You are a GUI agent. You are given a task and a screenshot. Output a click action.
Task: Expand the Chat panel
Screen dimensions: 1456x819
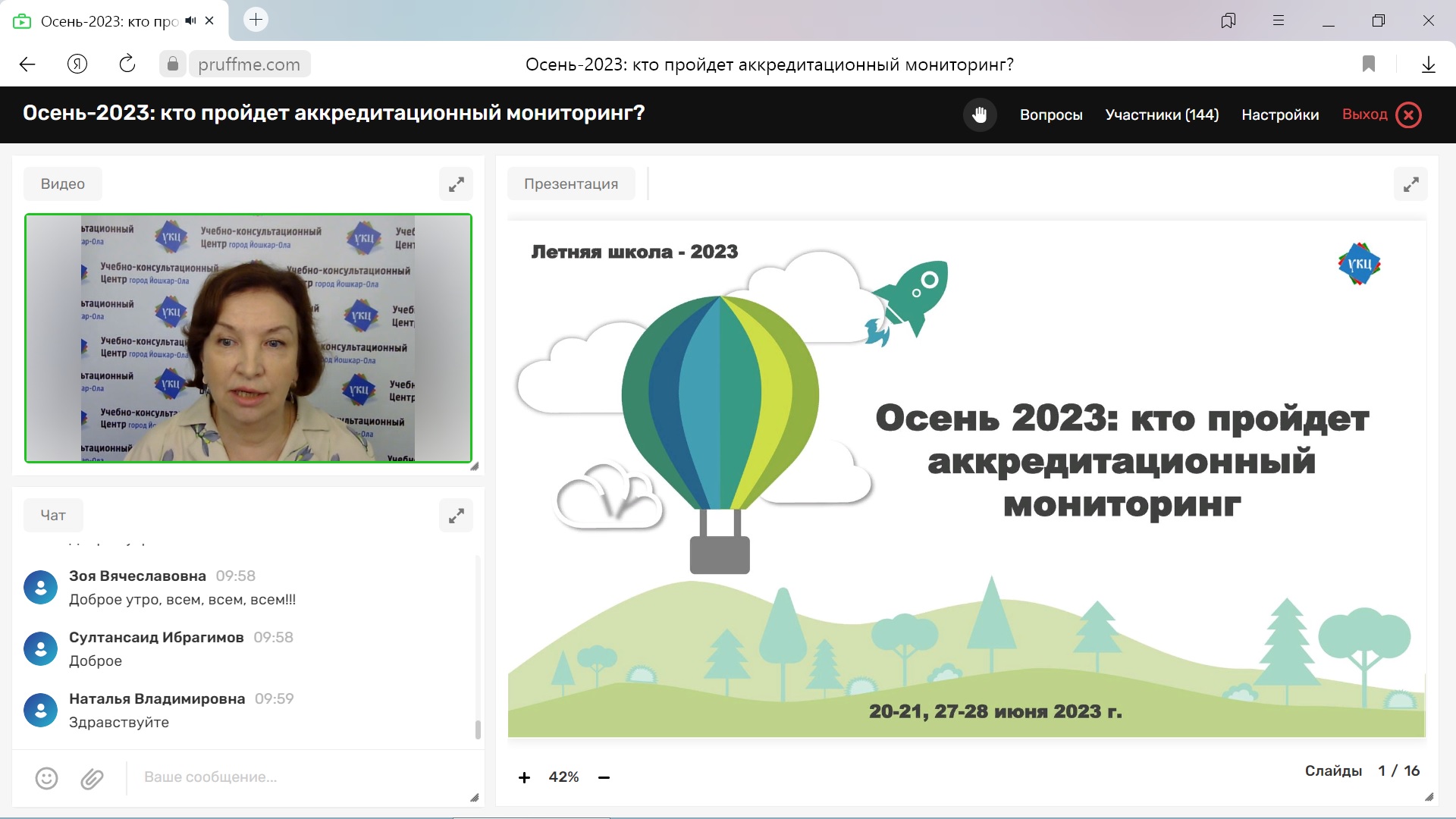pyautogui.click(x=456, y=516)
